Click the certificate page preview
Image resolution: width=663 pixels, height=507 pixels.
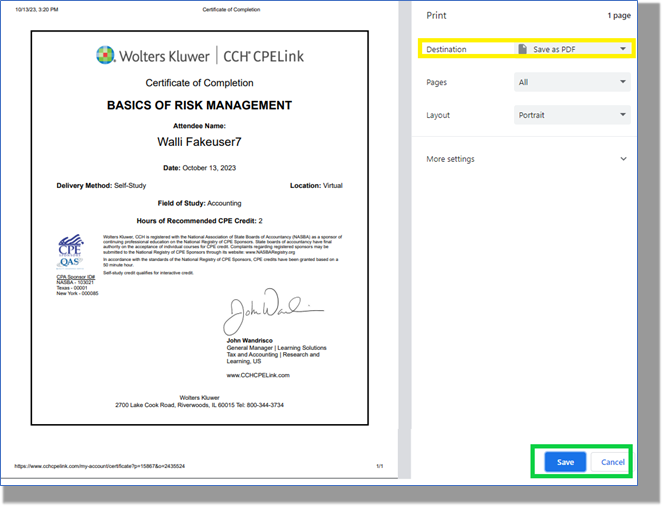click(x=200, y=228)
